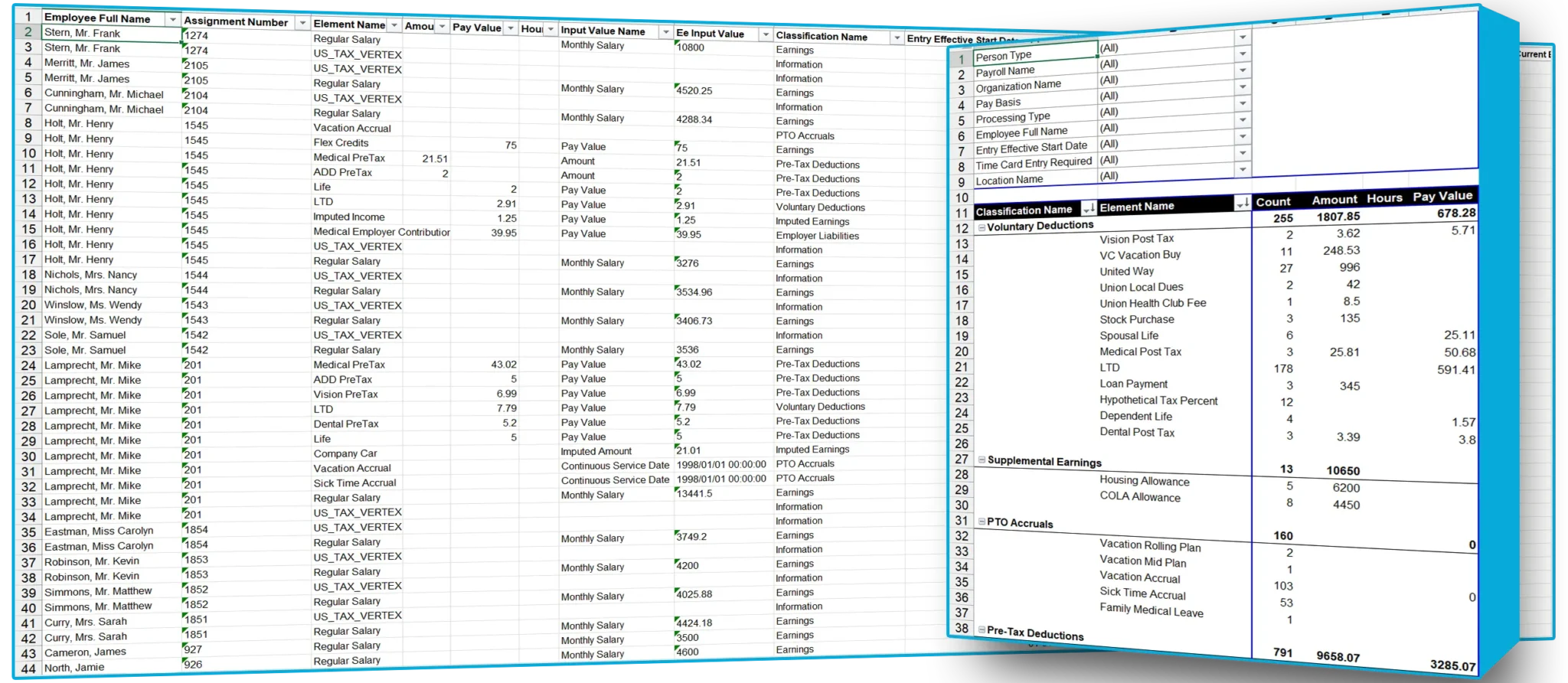Open the Pay Value column filter arrow
Viewport: 1568px width, 683px height.
511,28
